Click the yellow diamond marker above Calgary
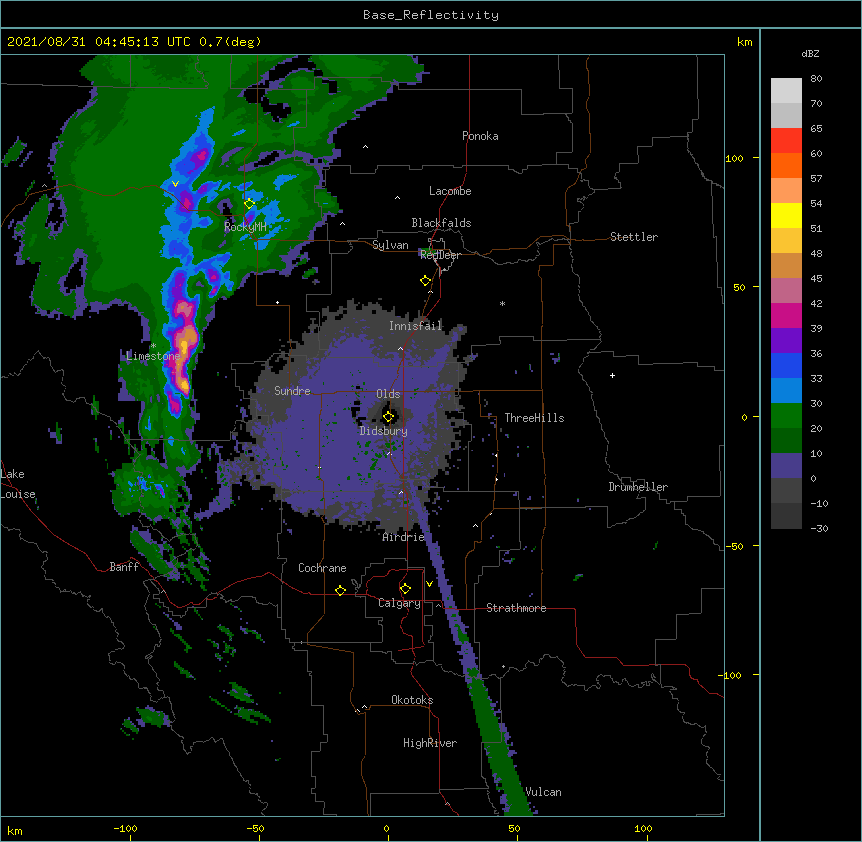Viewport: 862px width, 842px height. click(405, 589)
